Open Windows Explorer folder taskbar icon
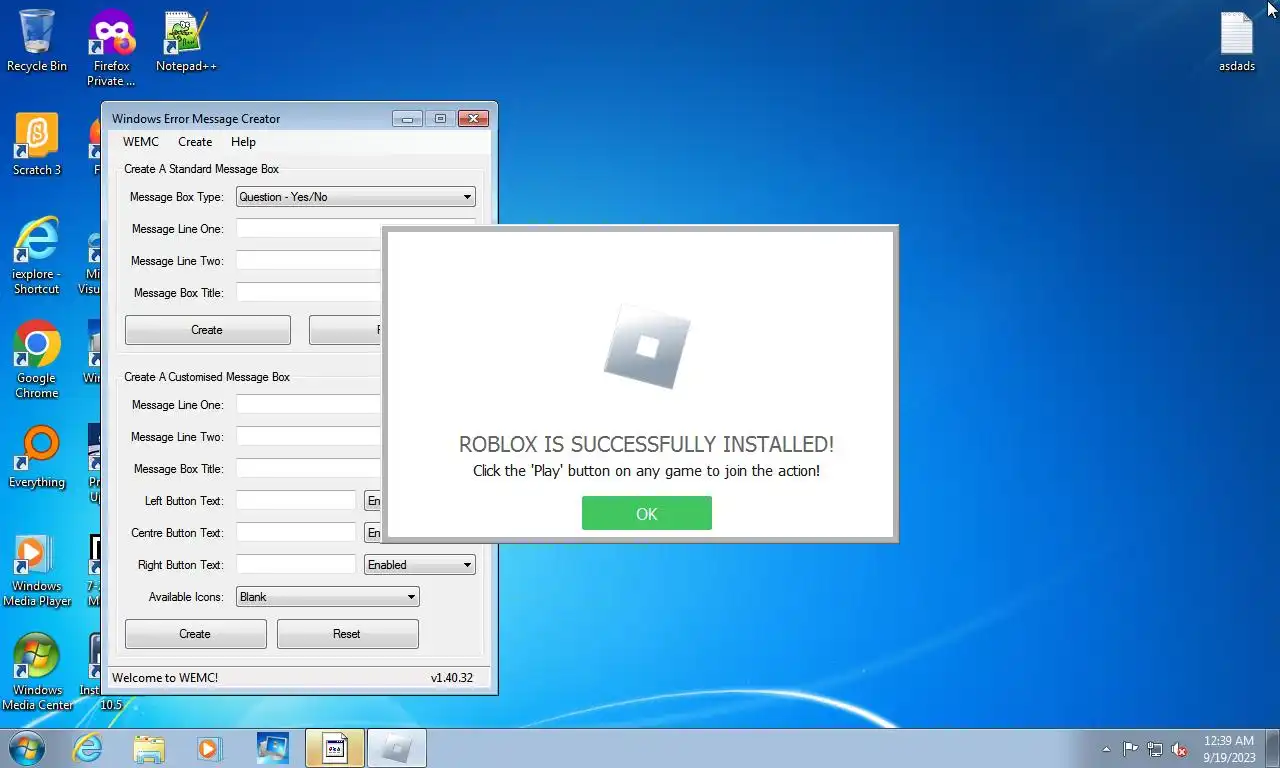 point(149,748)
